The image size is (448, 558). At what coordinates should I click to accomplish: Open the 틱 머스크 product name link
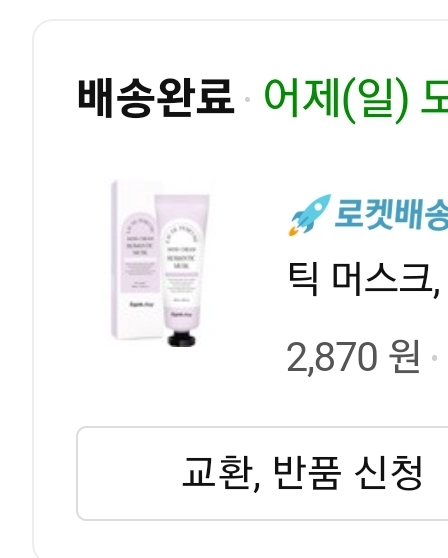pos(364,279)
